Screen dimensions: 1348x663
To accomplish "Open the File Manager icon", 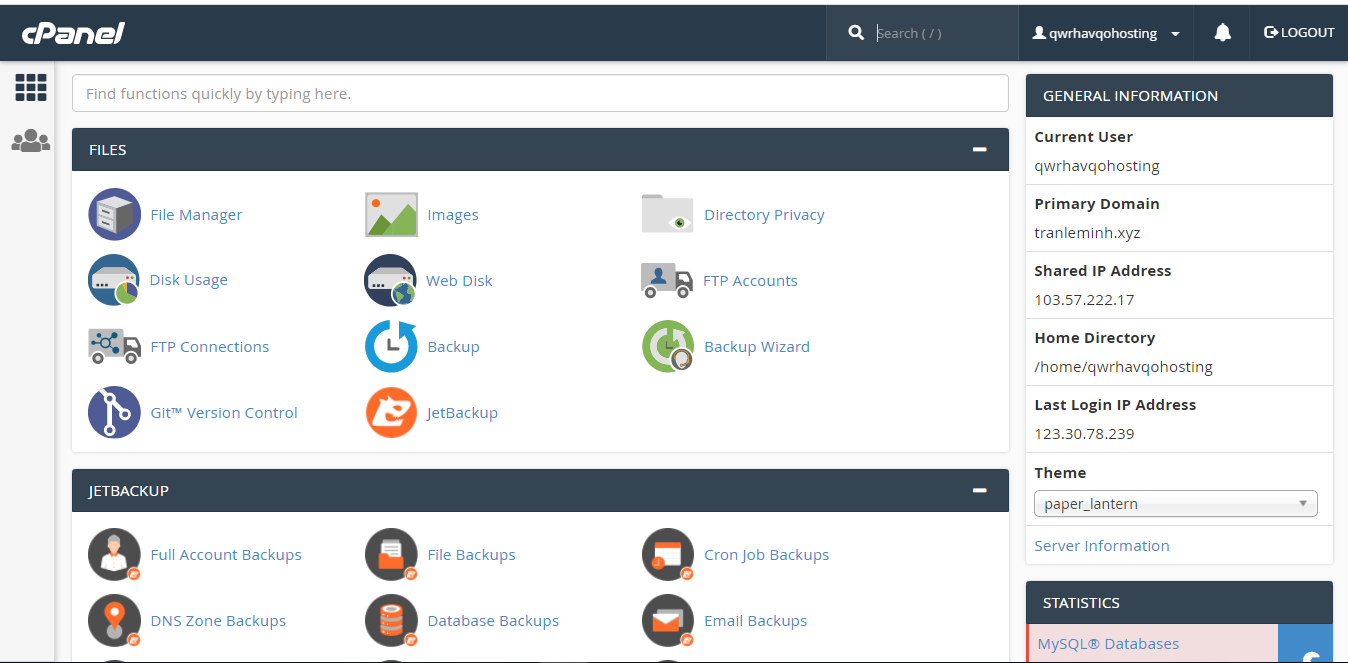I will point(114,214).
